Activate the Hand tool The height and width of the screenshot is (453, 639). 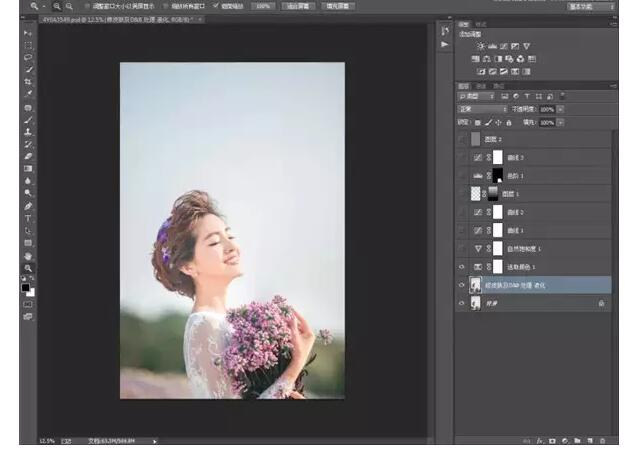point(28,255)
